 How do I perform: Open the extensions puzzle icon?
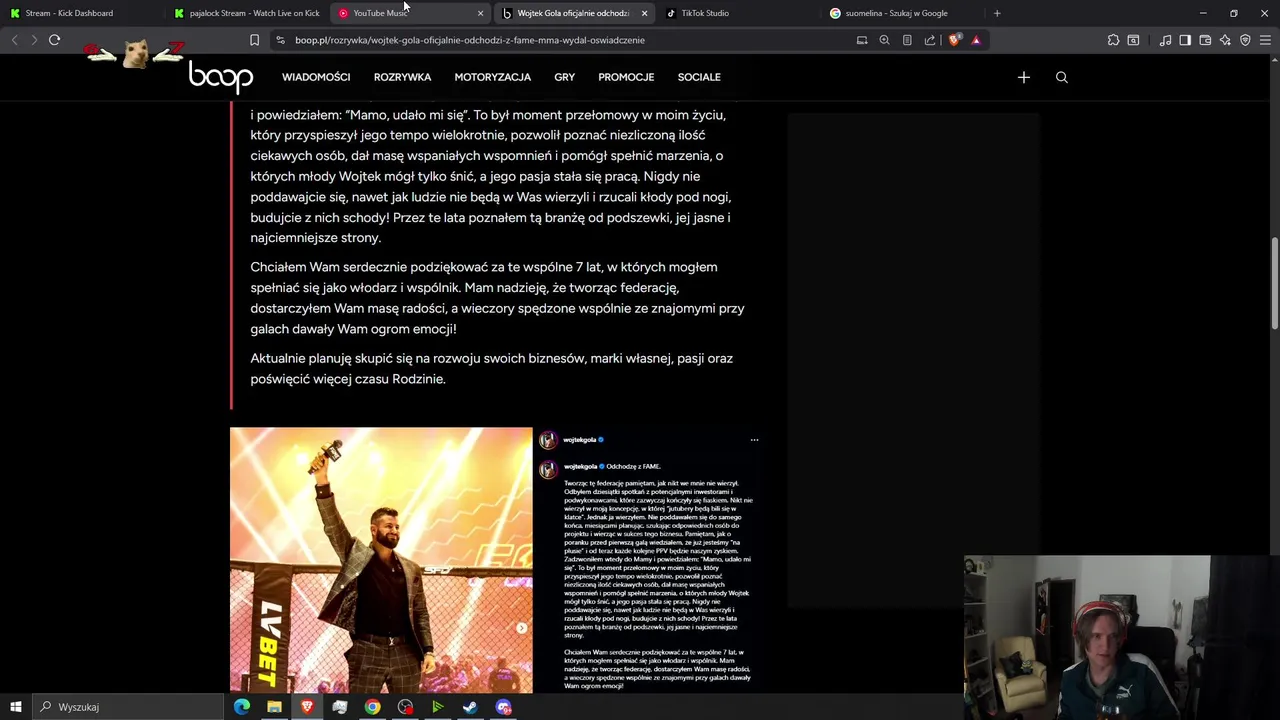click(x=1113, y=40)
